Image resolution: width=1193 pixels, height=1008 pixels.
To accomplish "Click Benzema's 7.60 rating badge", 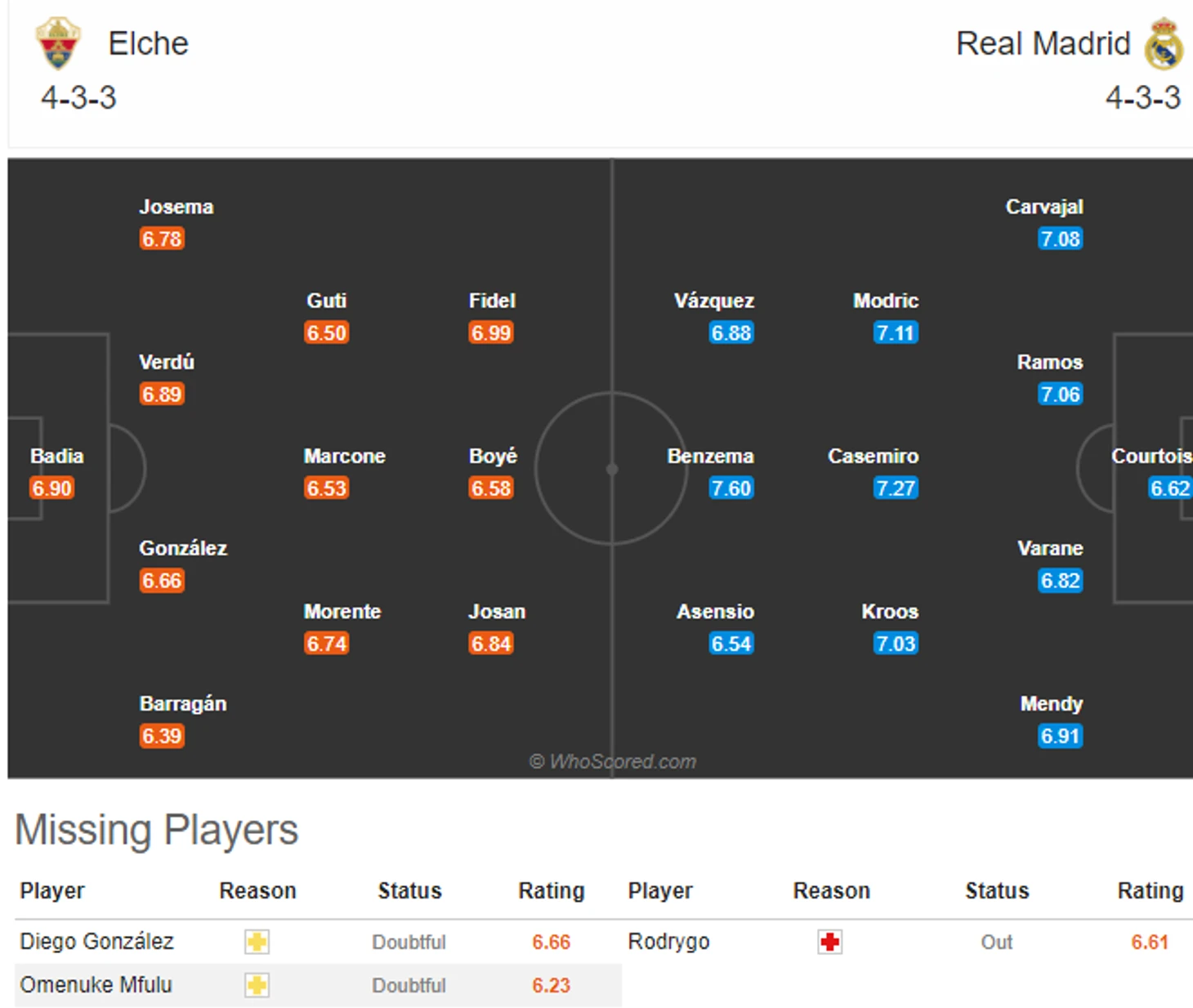I will [731, 488].
